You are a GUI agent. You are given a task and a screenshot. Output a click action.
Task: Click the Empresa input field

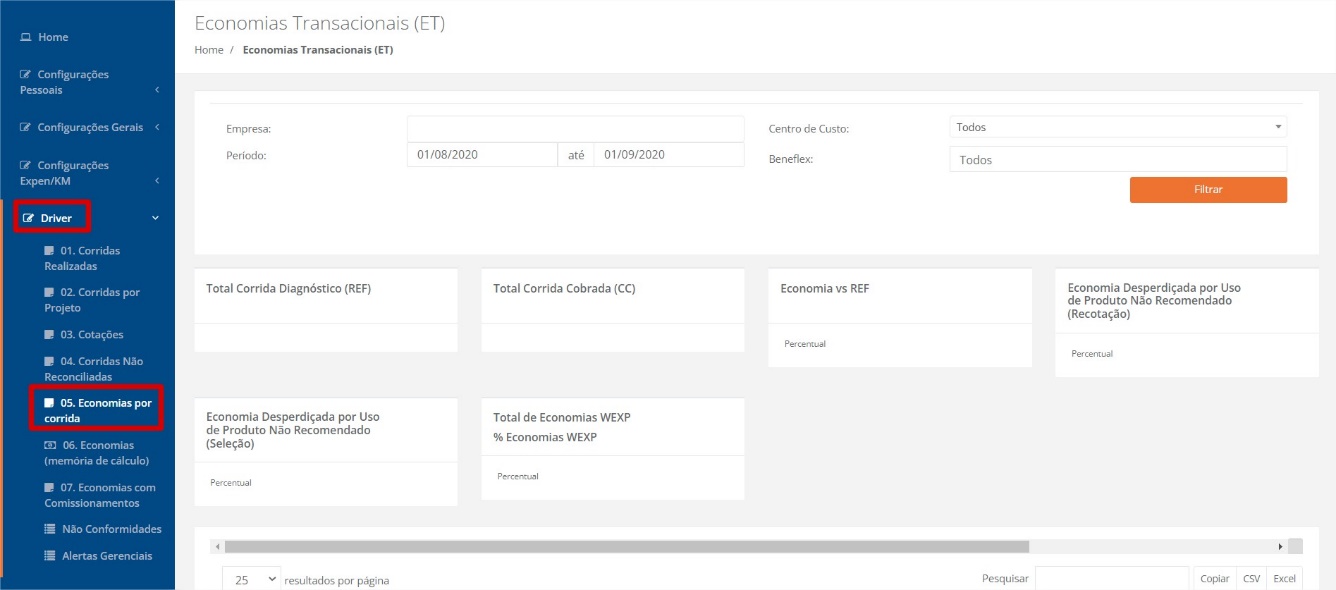575,128
